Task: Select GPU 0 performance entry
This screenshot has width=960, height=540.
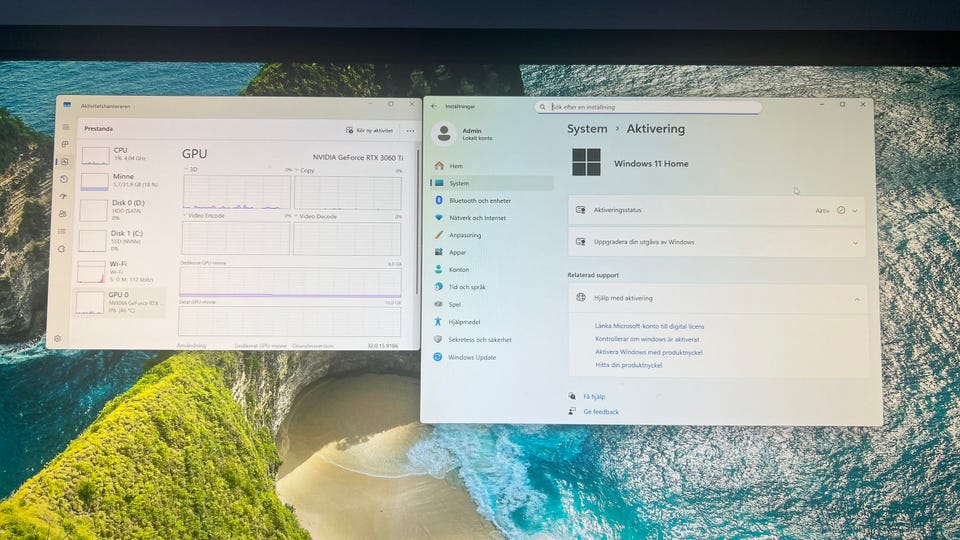Action: pos(119,302)
